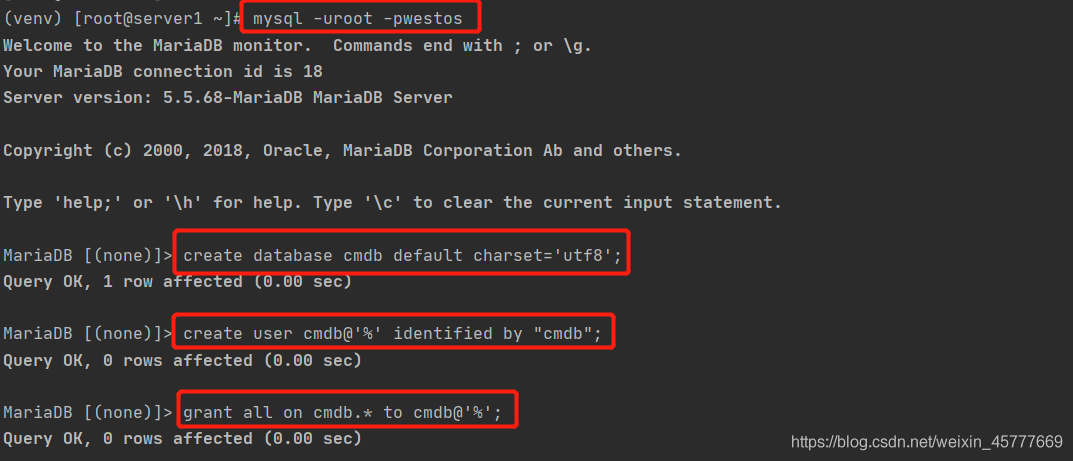Viewport: 1073px width, 461px height.
Task: Select the MariaDB connection id line
Action: [x=162, y=72]
